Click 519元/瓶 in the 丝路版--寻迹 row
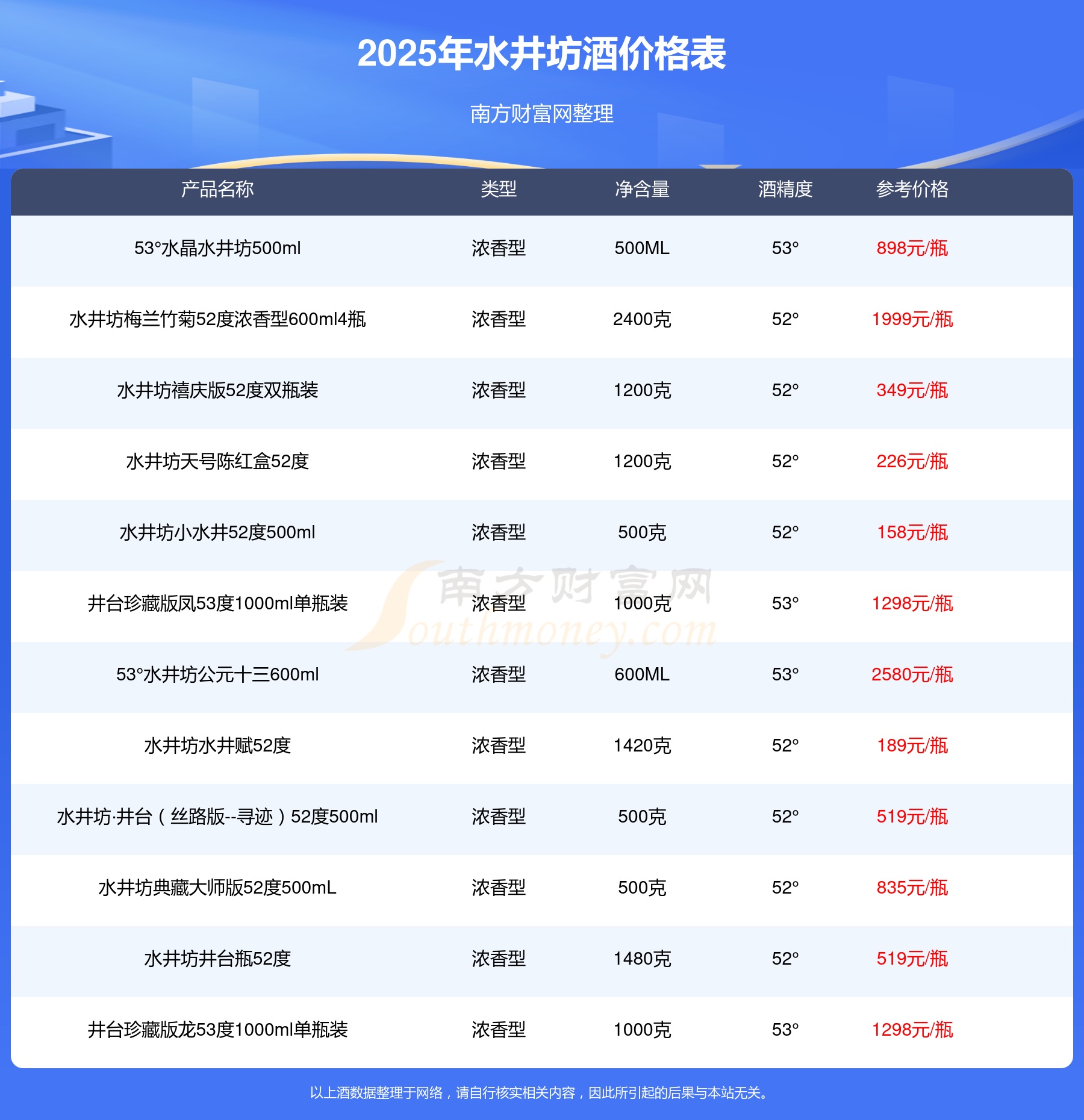Viewport: 1084px width, 1120px height. (912, 817)
